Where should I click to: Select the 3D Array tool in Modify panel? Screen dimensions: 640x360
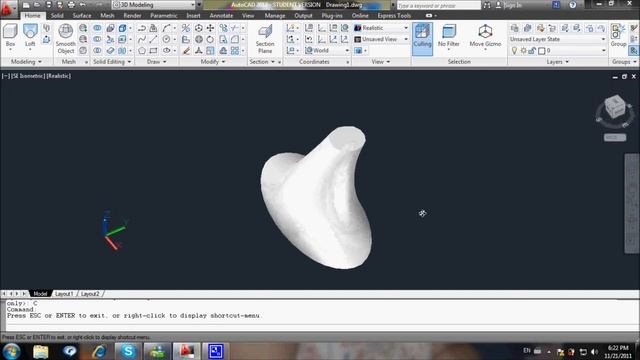tap(235, 51)
